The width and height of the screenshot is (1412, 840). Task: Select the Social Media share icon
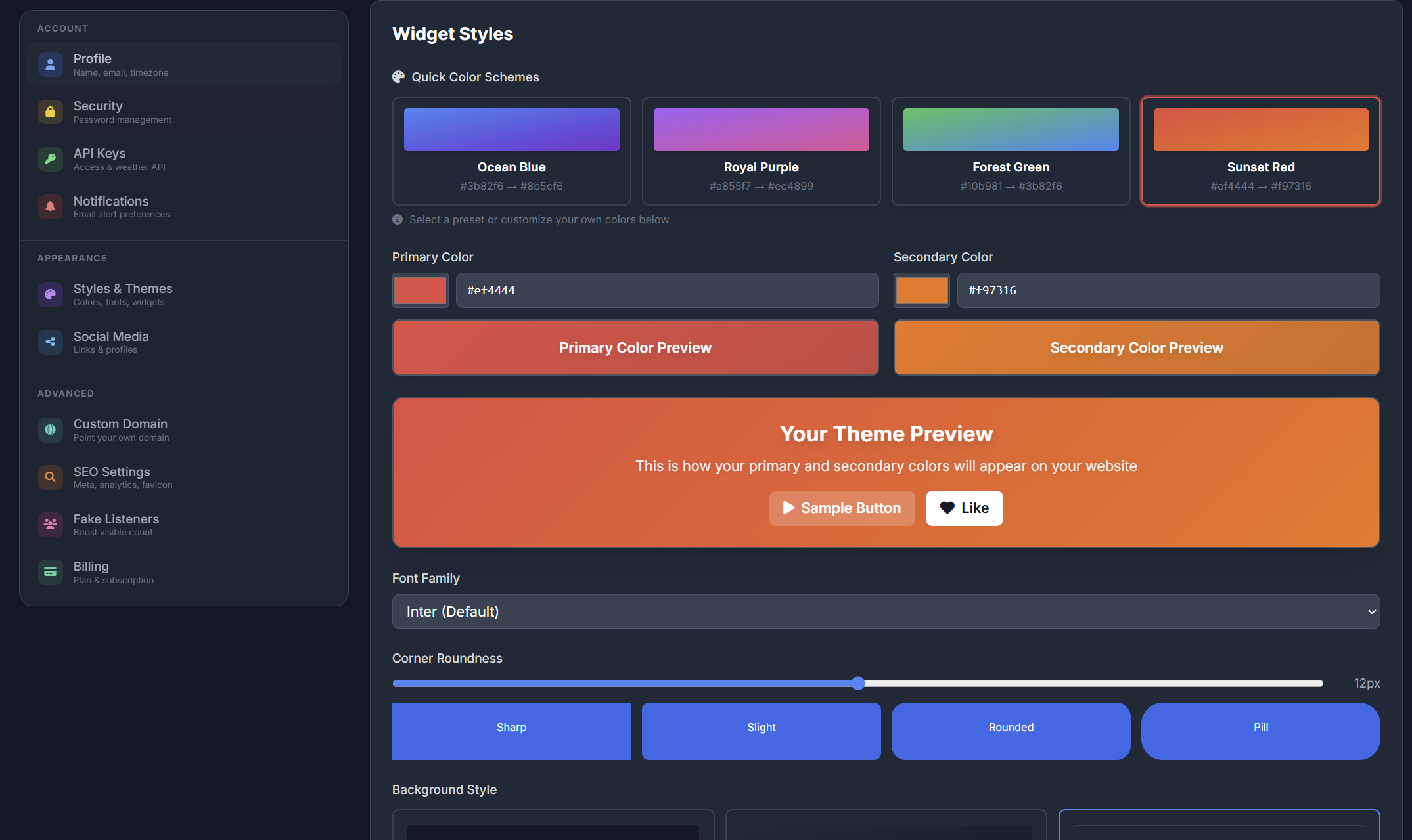click(x=51, y=342)
